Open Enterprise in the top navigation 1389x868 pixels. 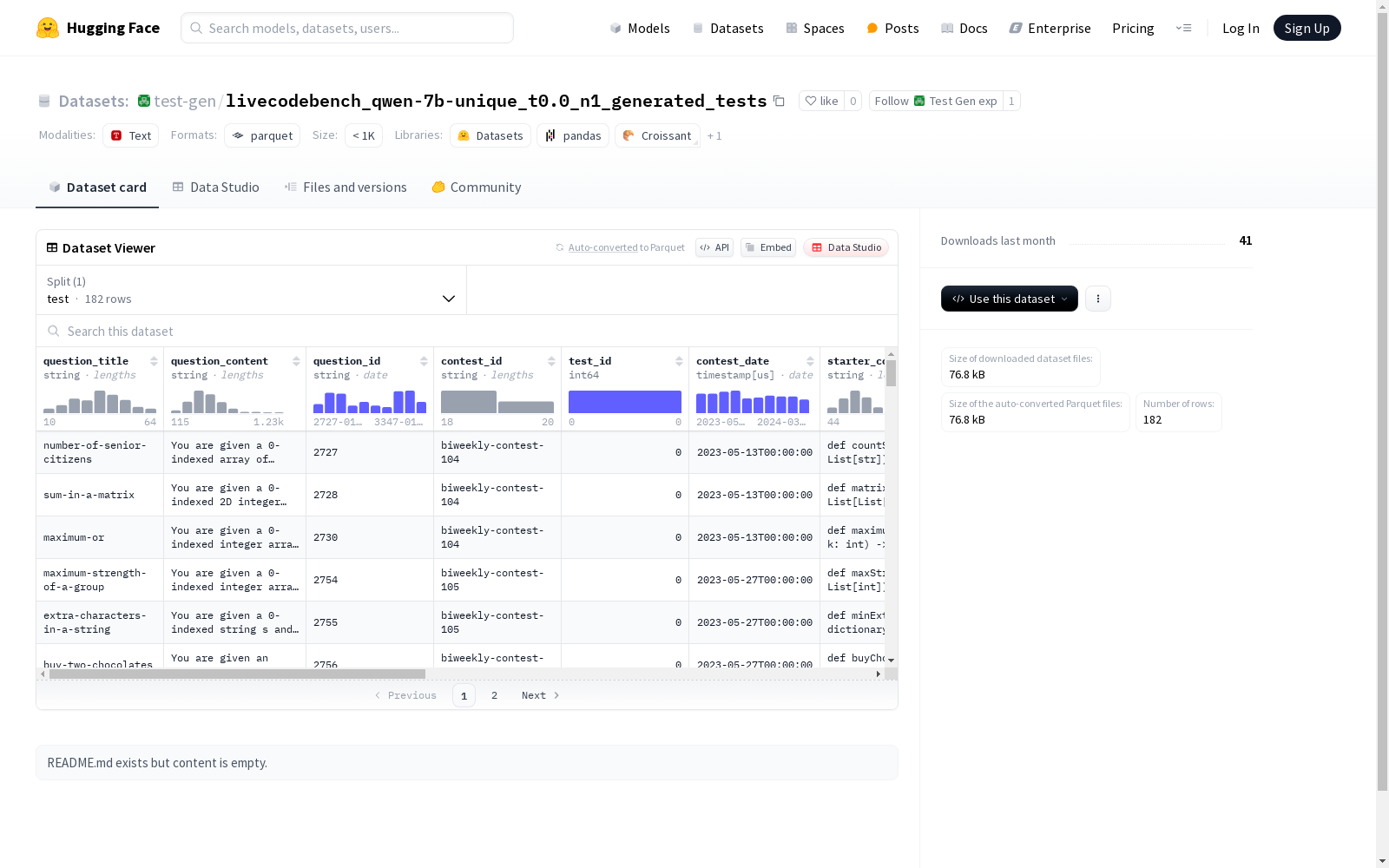(1050, 28)
